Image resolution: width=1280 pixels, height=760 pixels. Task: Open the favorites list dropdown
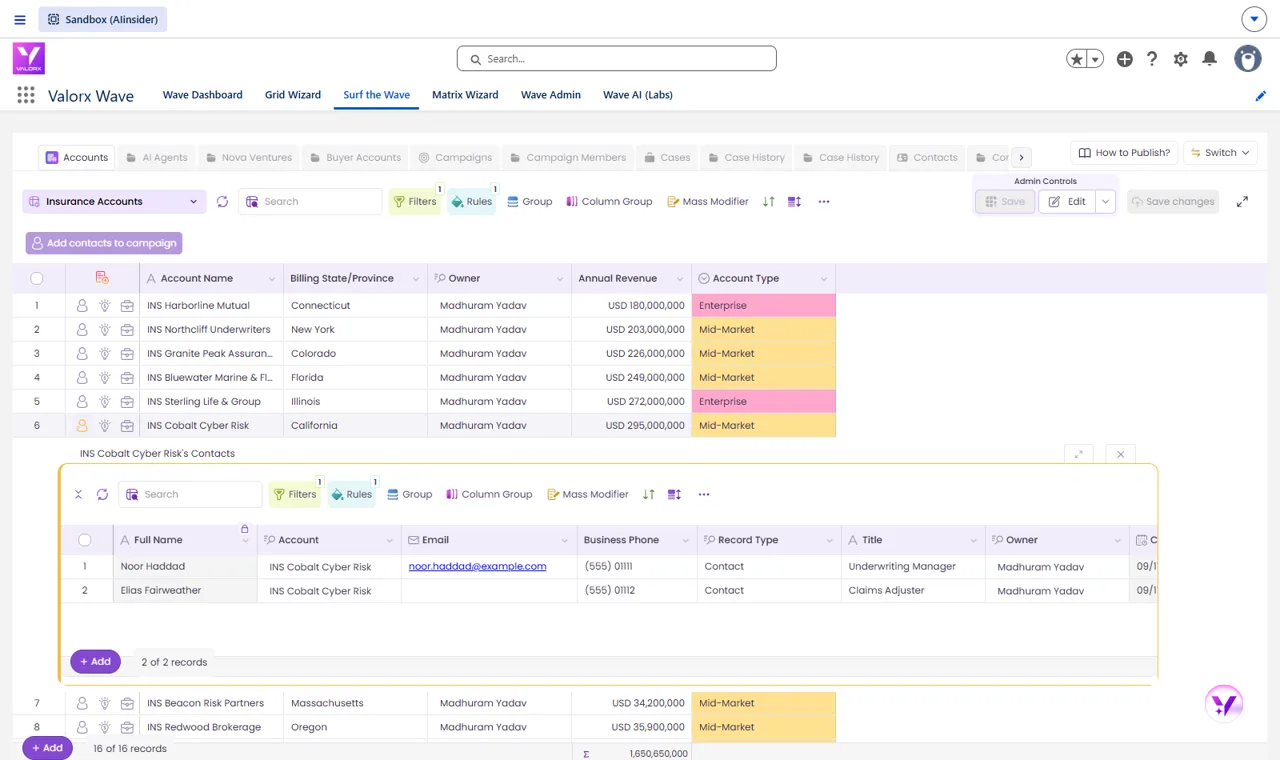1096,59
